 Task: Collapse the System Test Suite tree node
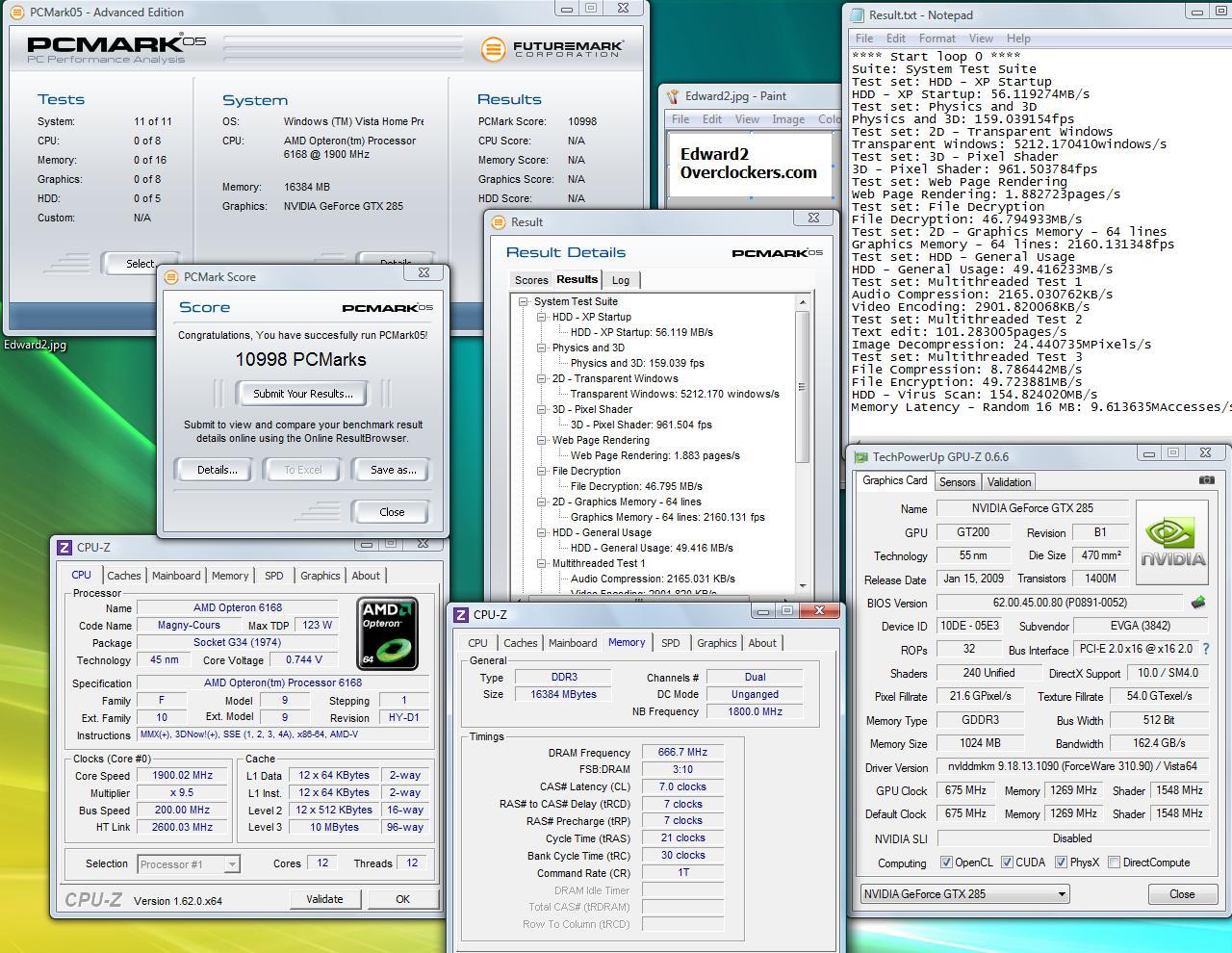point(524,301)
